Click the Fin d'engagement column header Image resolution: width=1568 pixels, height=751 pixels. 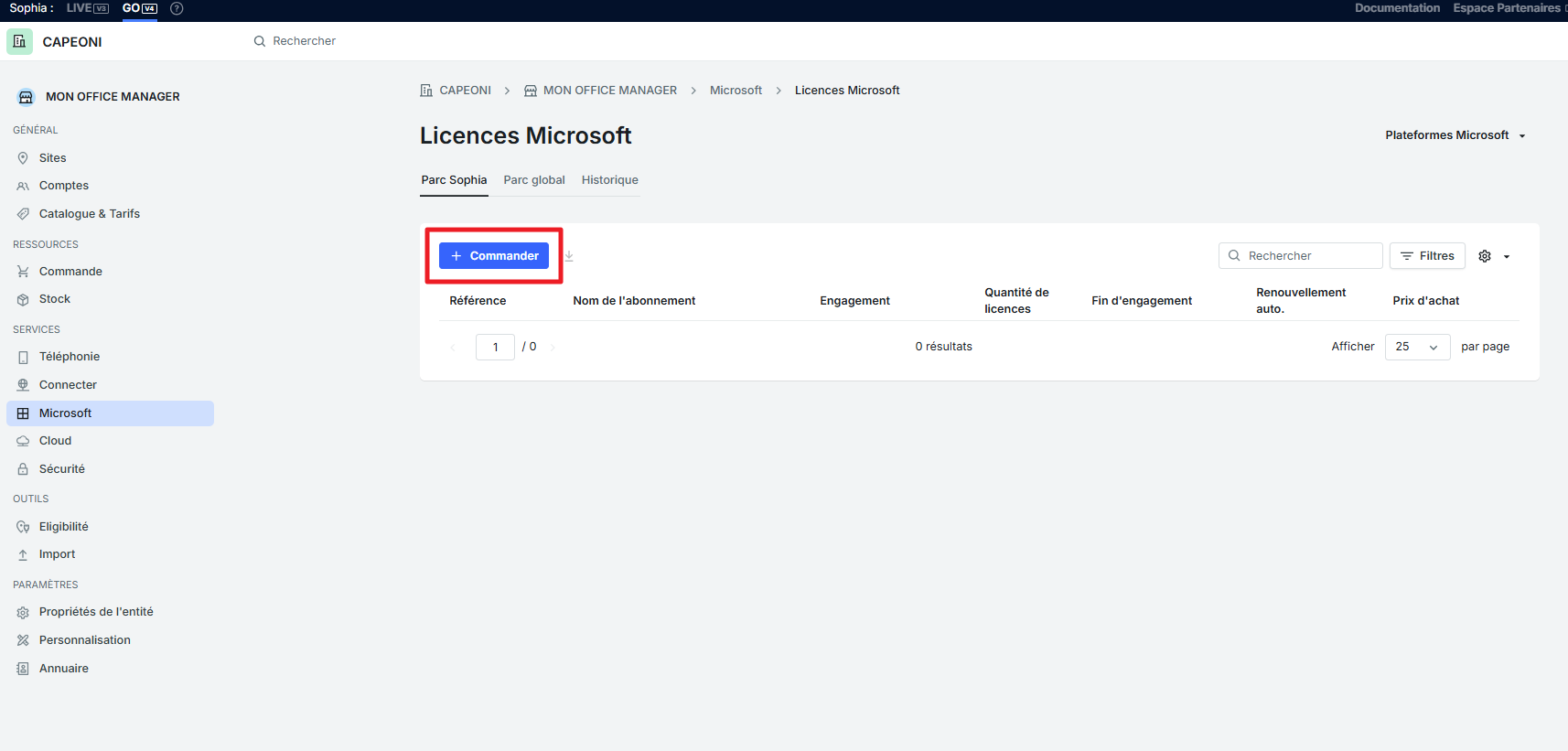pyautogui.click(x=1142, y=301)
